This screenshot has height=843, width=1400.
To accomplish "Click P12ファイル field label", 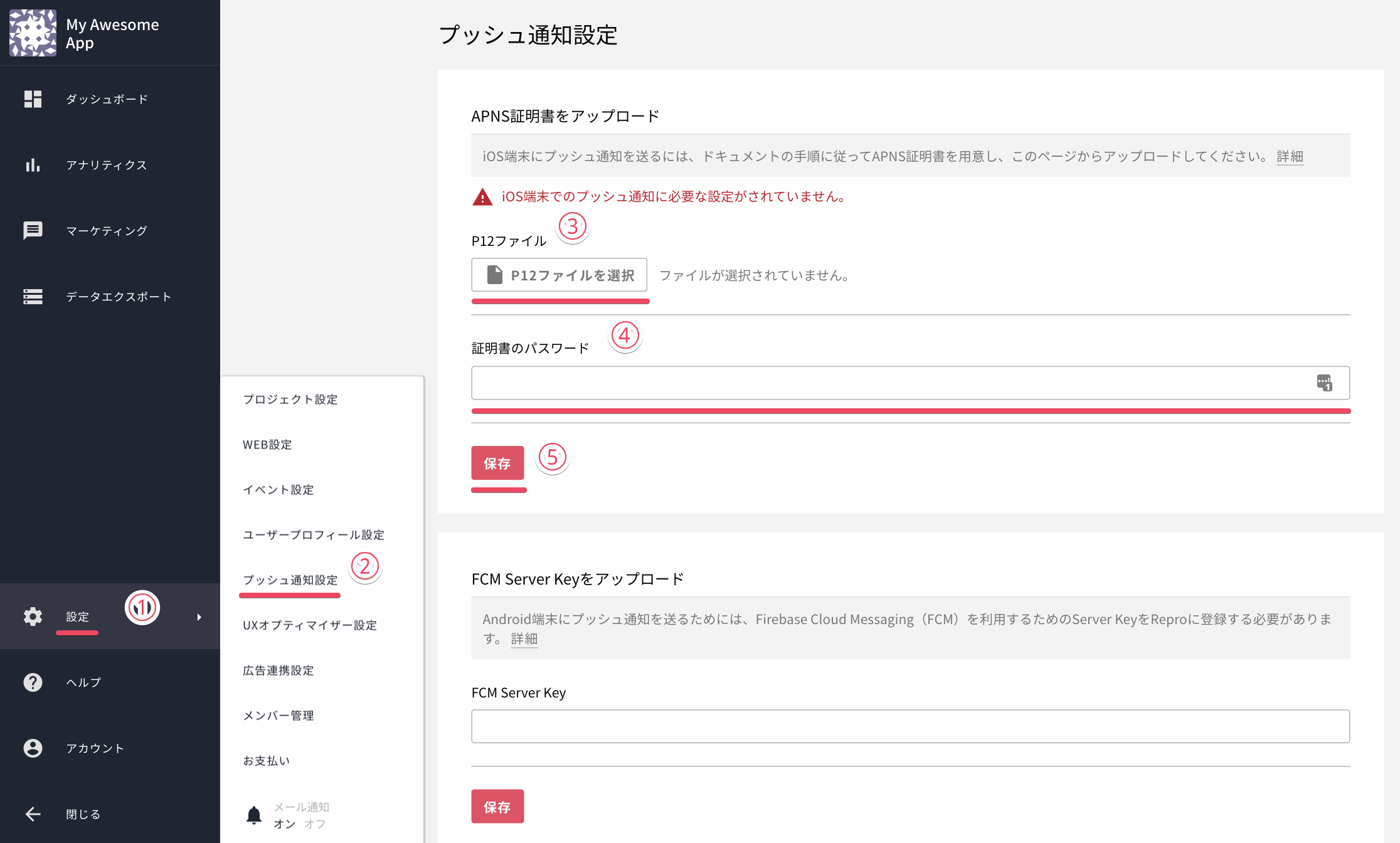I will click(x=509, y=241).
